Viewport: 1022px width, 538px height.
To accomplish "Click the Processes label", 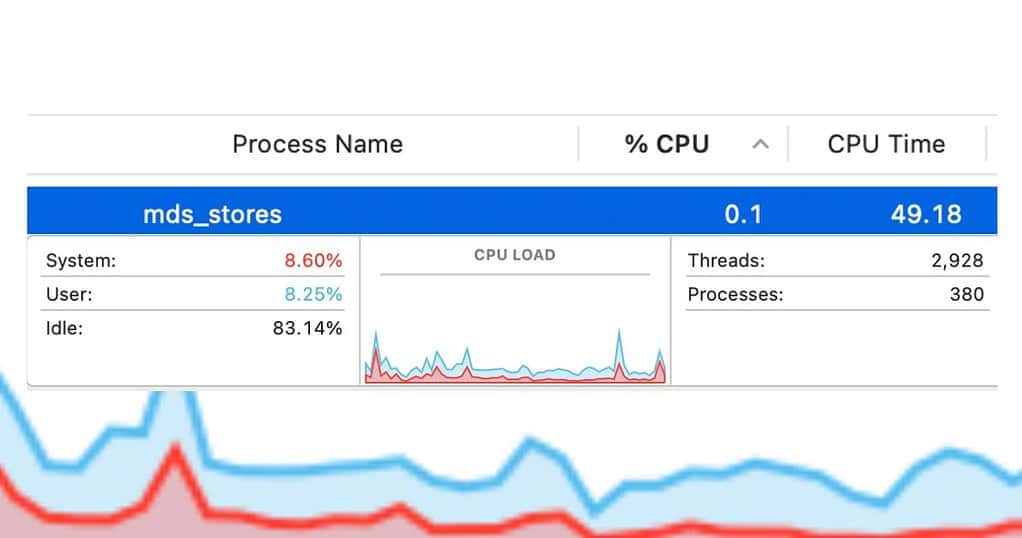I will [736, 294].
